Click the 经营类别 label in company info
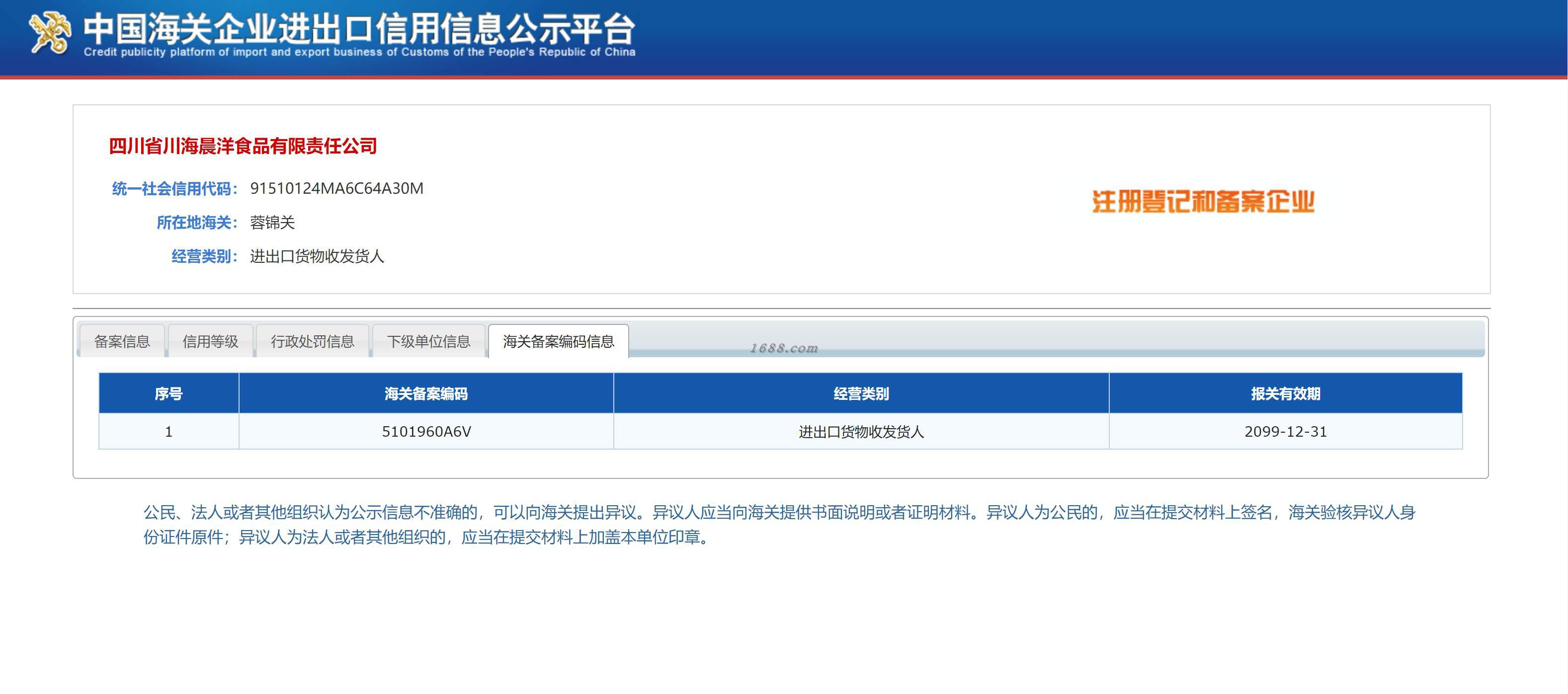Viewport: 1568px width, 694px height. coord(204,256)
